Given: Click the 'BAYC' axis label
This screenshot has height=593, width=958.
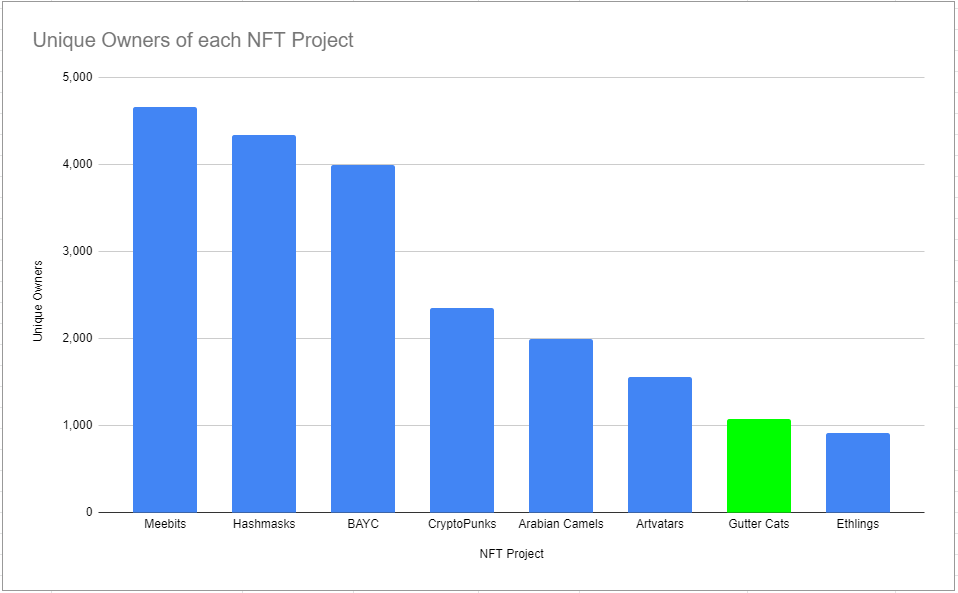Looking at the screenshot, I should point(363,524).
